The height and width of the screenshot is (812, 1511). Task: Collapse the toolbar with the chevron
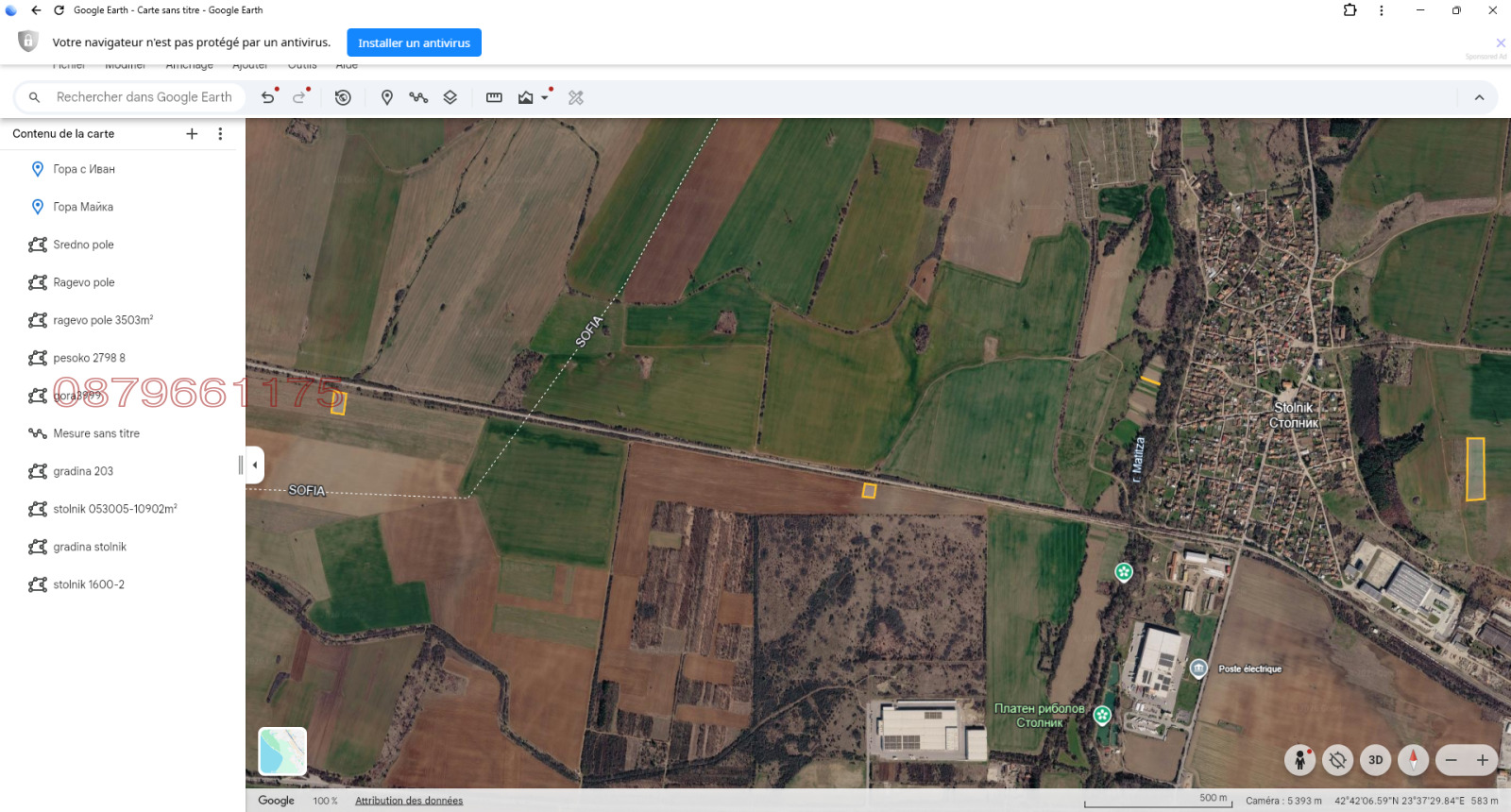[1479, 97]
